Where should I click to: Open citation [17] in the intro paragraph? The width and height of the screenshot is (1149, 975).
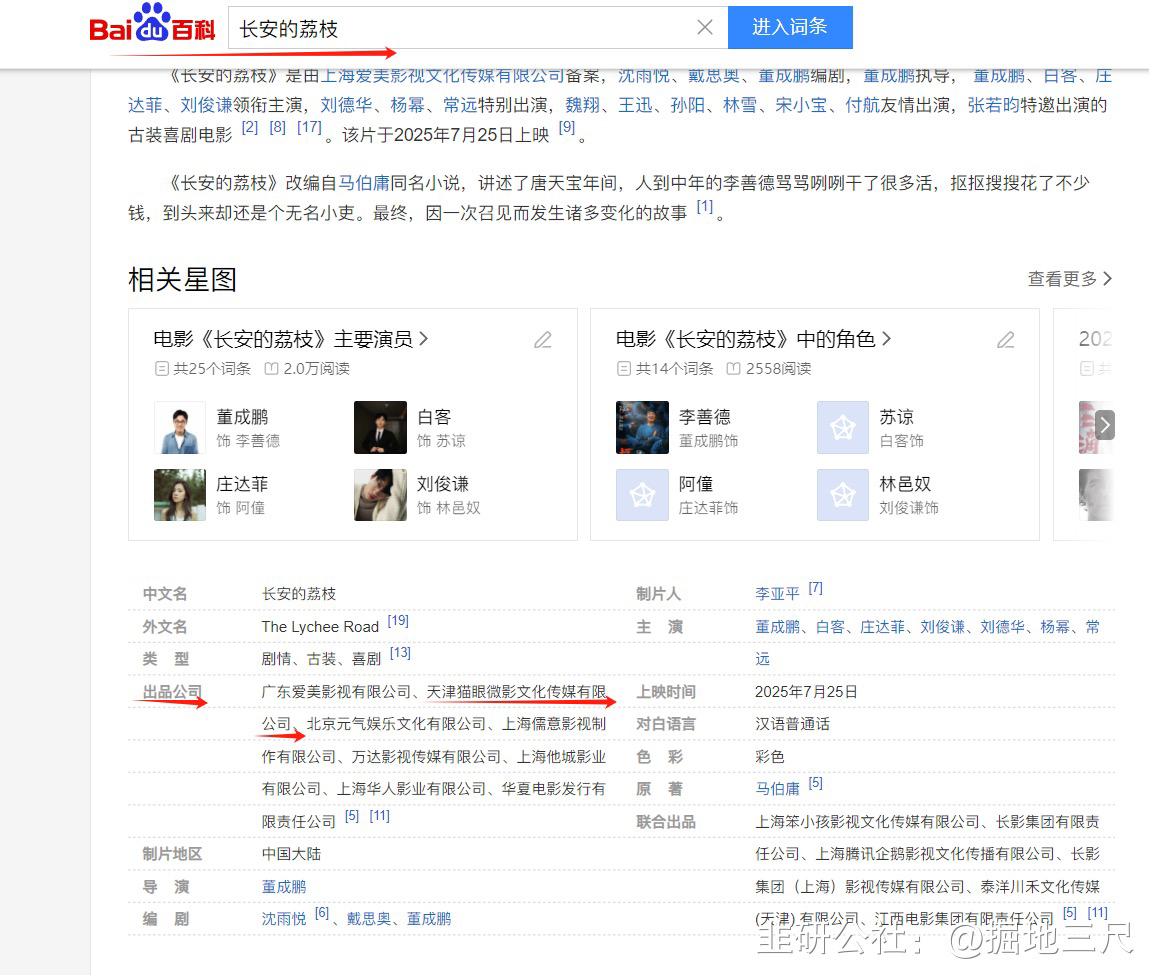click(309, 127)
